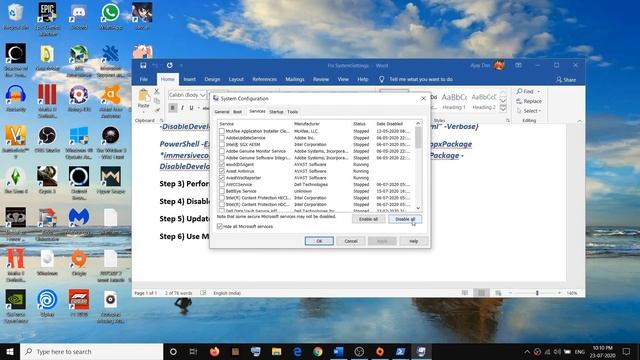Click the Web Layout view icon in Word's status bar
The width and height of the screenshot is (640, 360).
498,293
